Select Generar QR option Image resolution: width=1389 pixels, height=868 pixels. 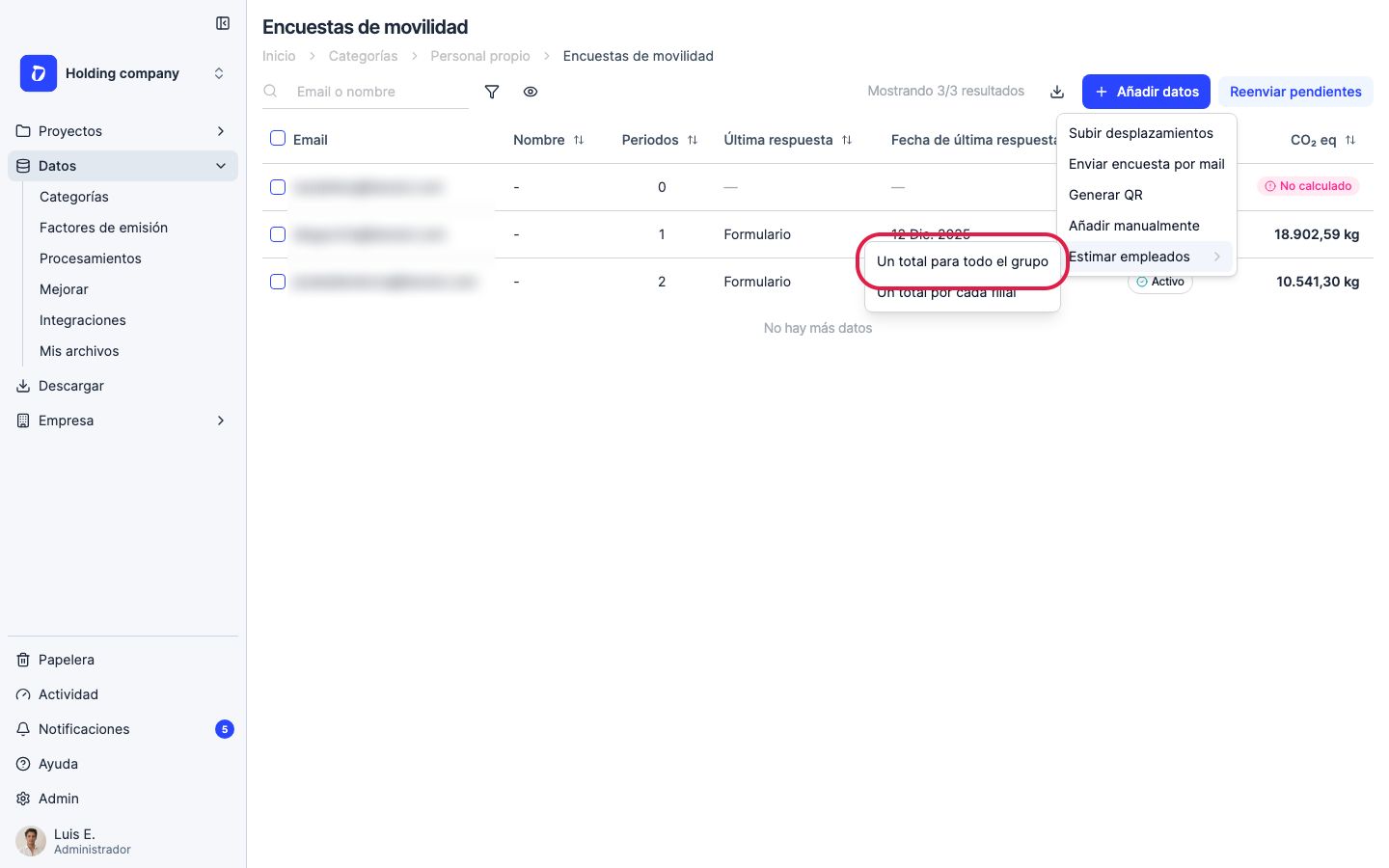tap(1147, 195)
